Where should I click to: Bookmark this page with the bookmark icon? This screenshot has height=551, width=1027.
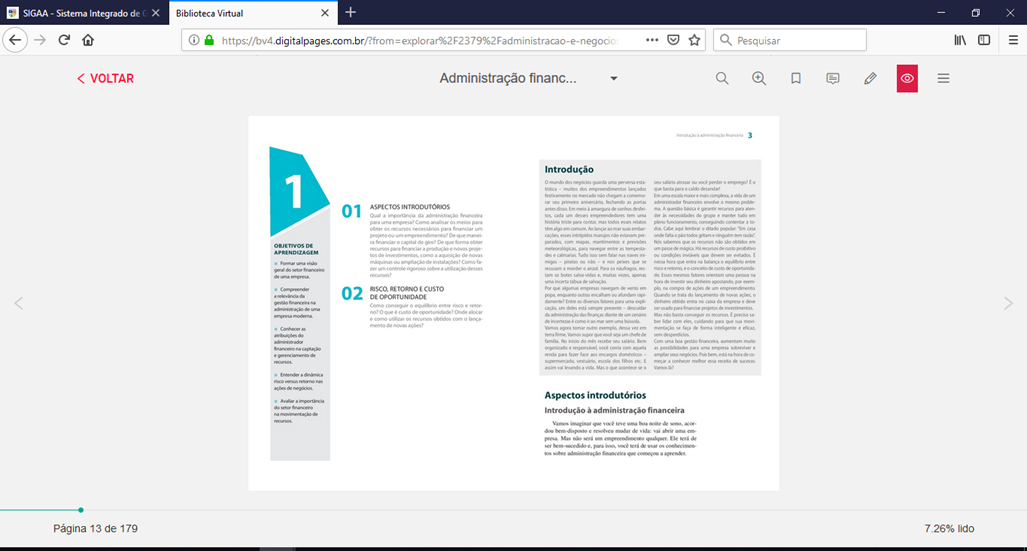pyautogui.click(x=796, y=78)
